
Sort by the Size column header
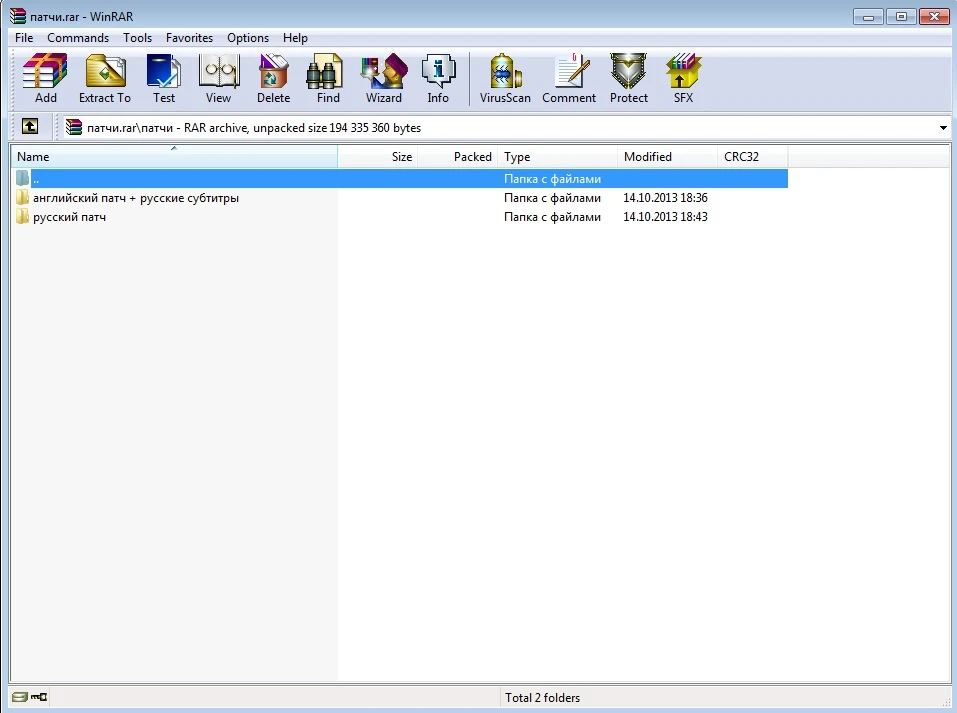click(x=377, y=156)
